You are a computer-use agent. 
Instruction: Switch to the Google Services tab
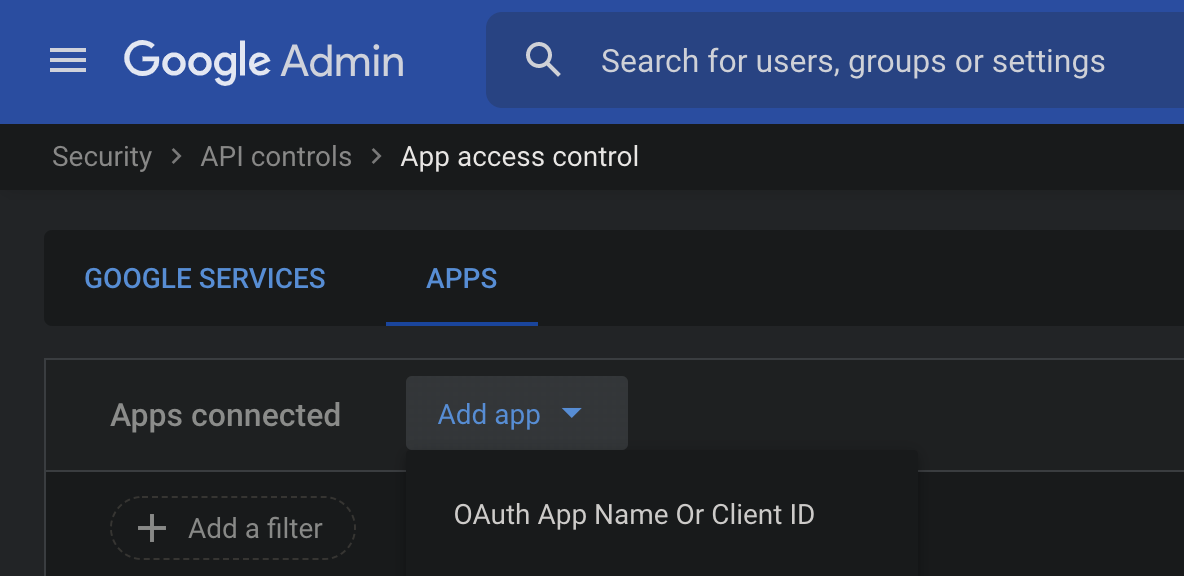pos(205,279)
